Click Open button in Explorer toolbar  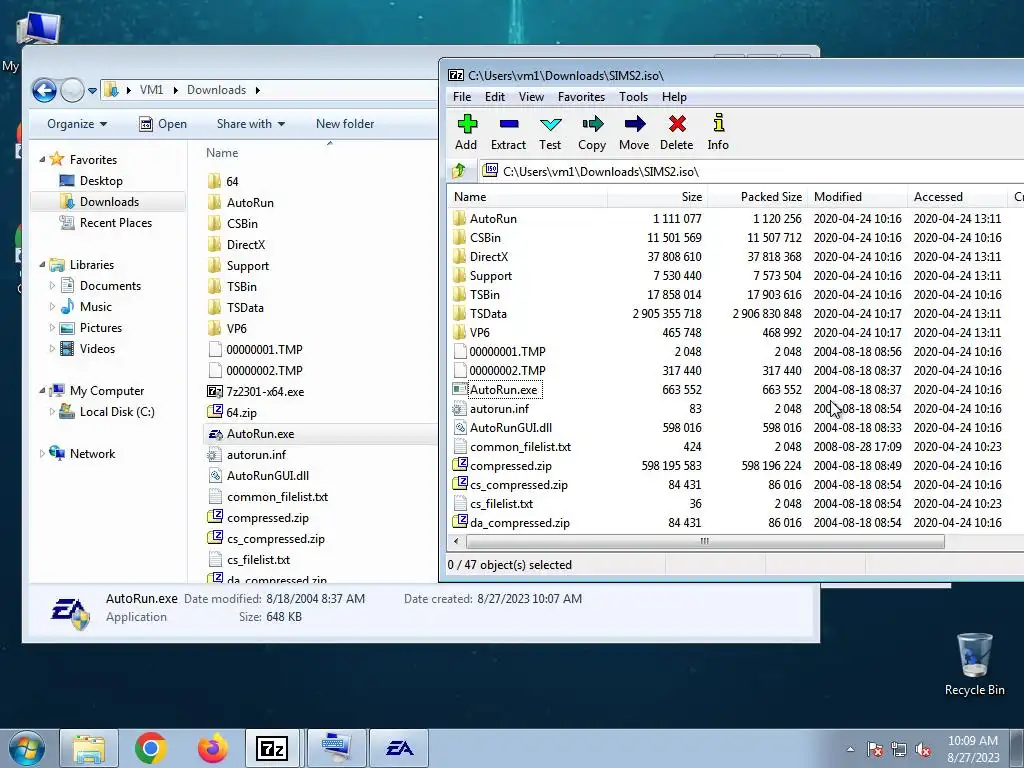(x=163, y=124)
